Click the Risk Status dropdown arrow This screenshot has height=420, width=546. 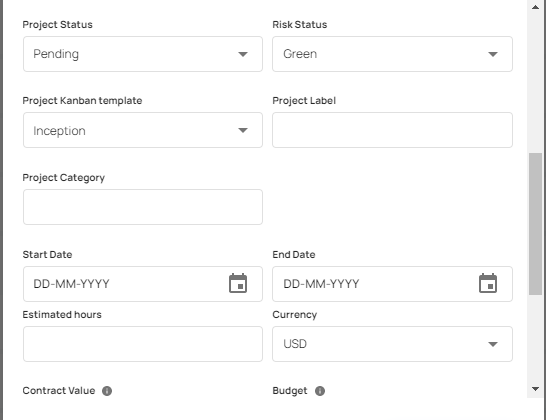click(493, 54)
